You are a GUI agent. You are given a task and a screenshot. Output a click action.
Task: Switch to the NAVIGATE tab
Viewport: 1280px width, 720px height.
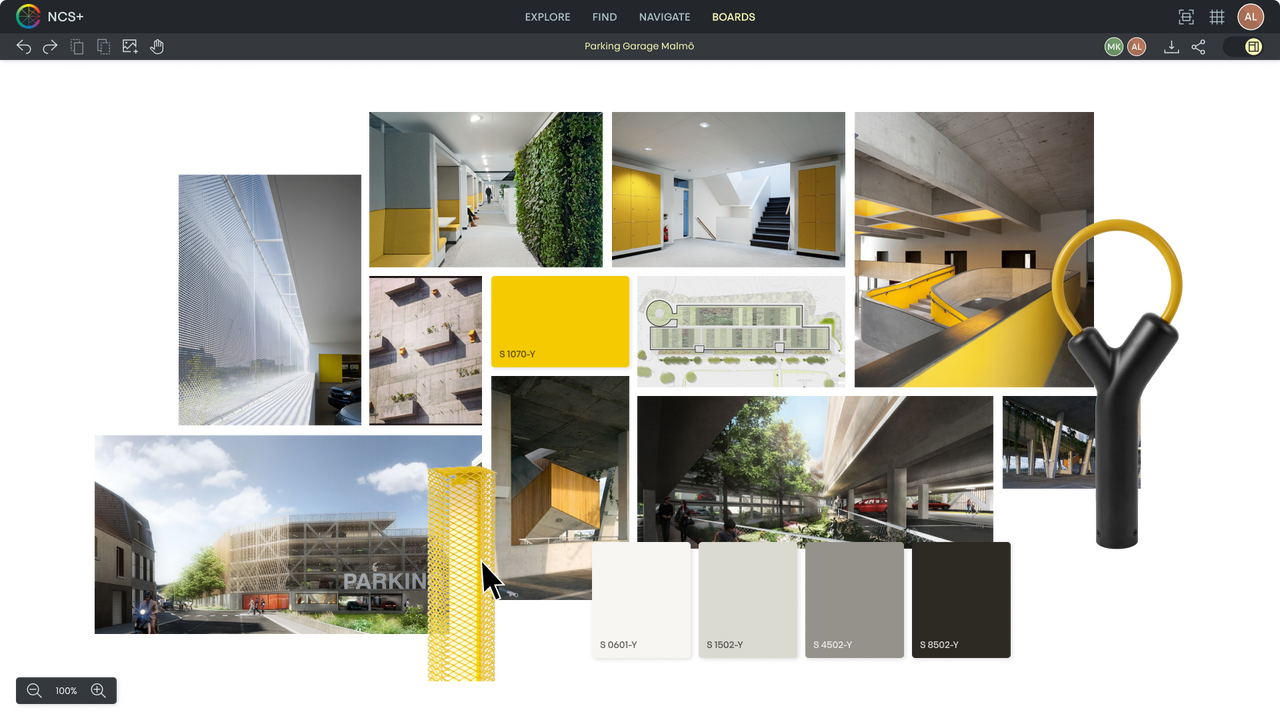tap(664, 17)
